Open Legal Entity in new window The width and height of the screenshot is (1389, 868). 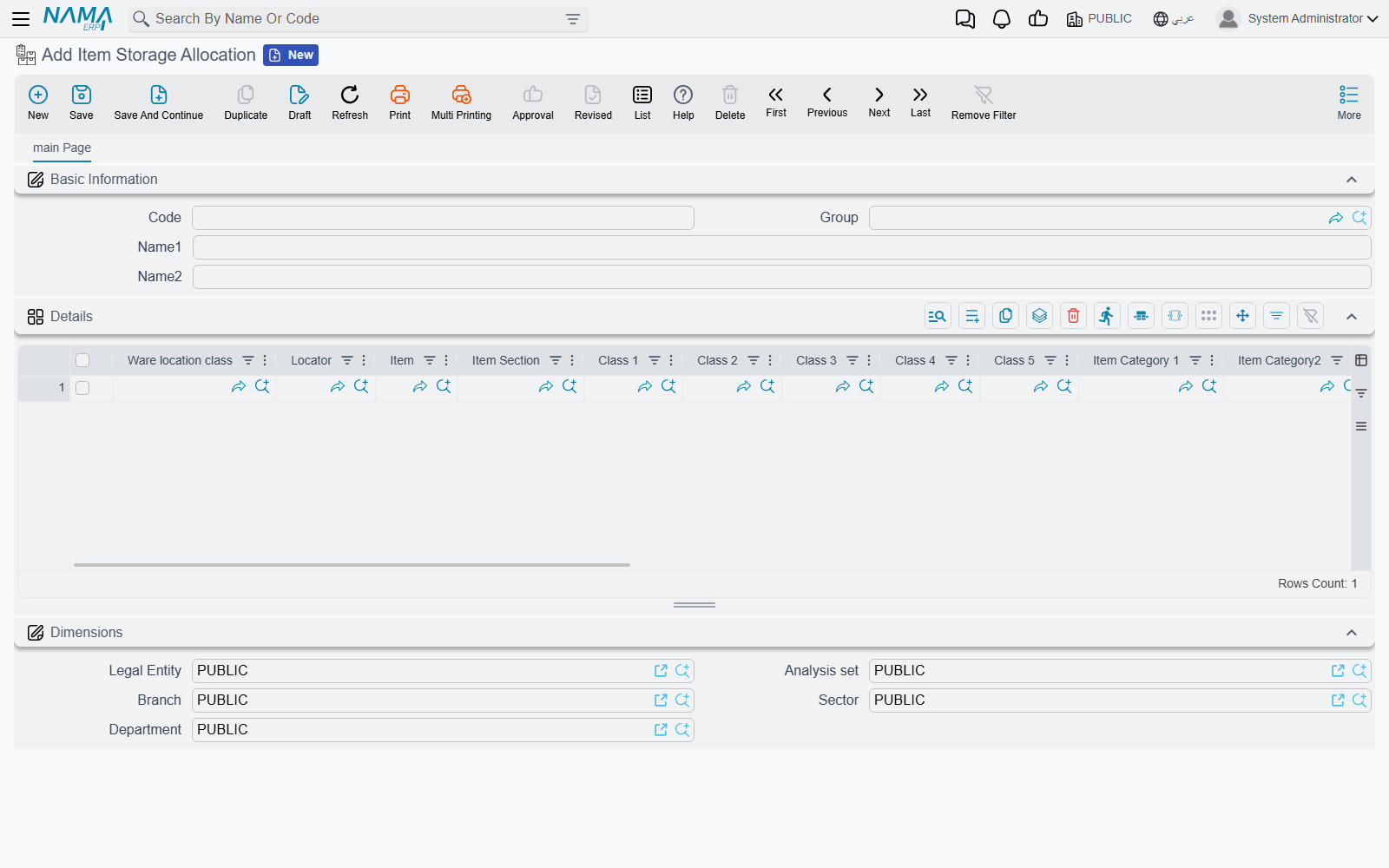coord(661,671)
